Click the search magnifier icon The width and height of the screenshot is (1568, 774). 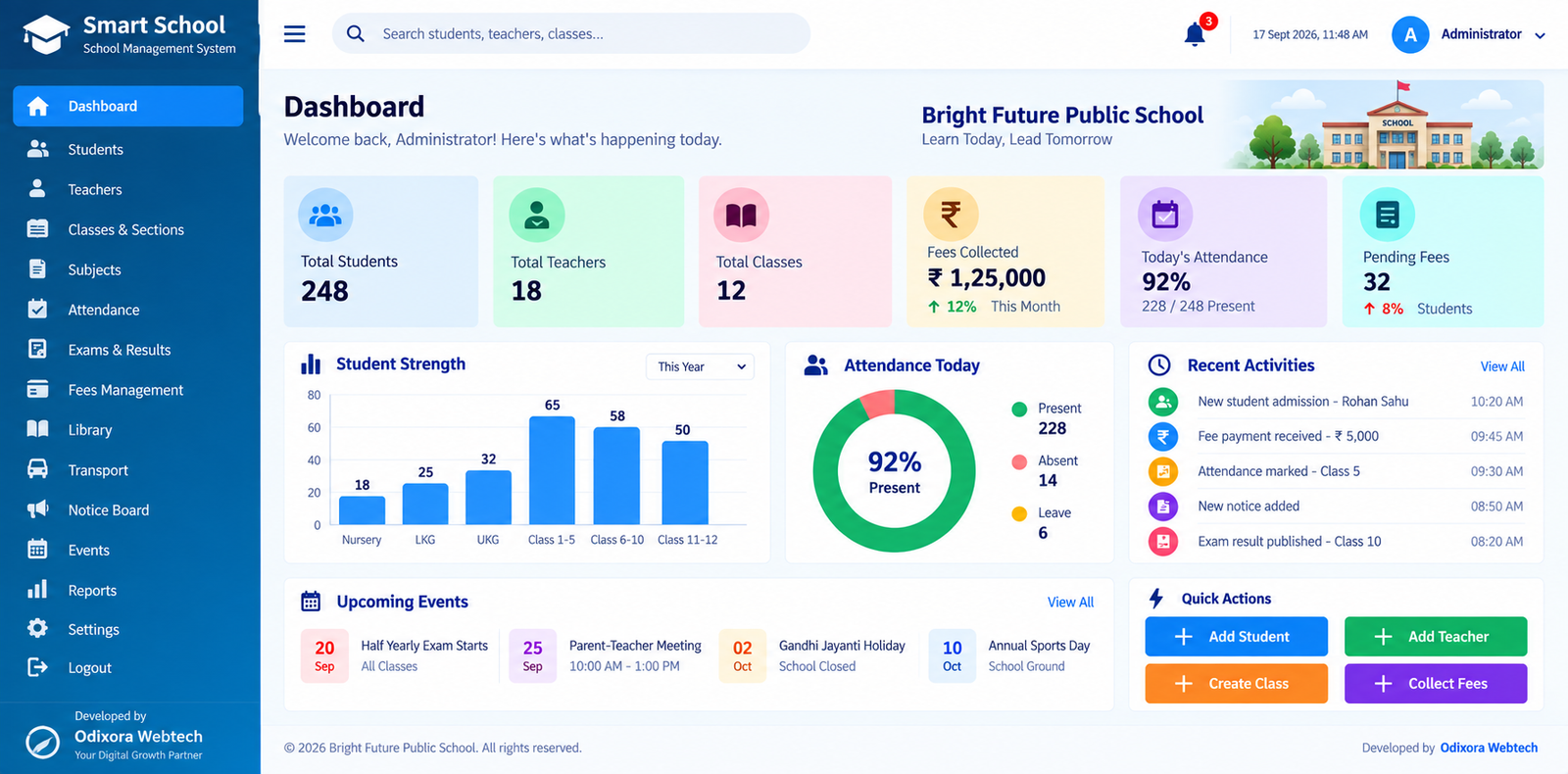(356, 34)
